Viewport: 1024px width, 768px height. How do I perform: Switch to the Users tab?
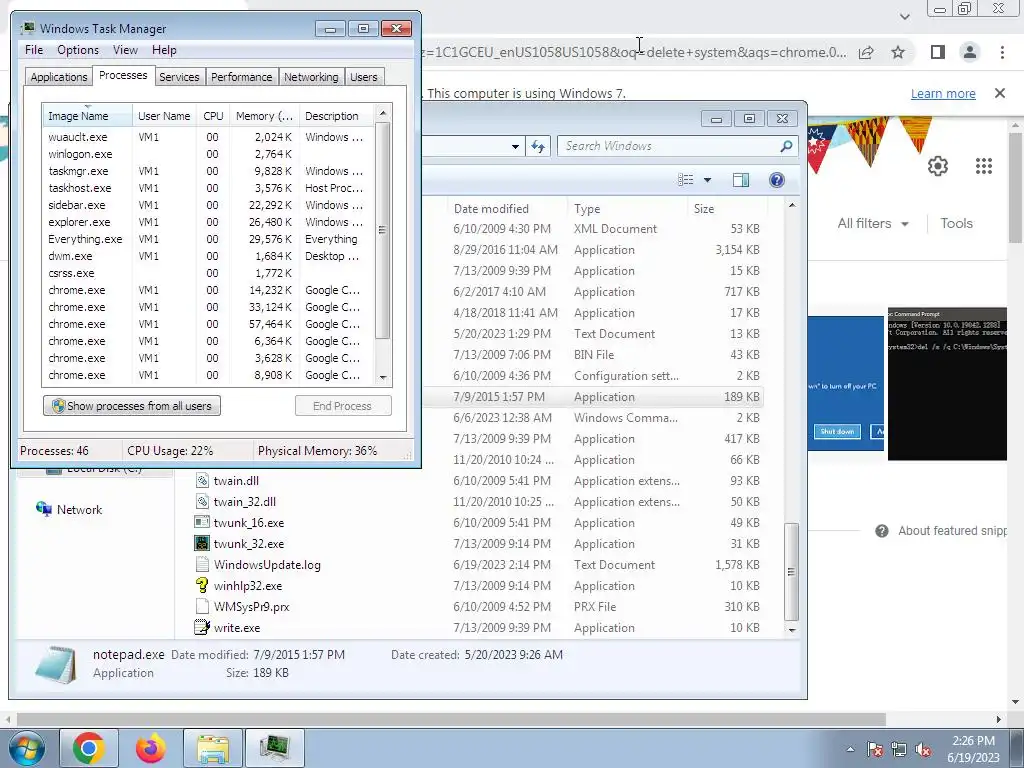[363, 76]
